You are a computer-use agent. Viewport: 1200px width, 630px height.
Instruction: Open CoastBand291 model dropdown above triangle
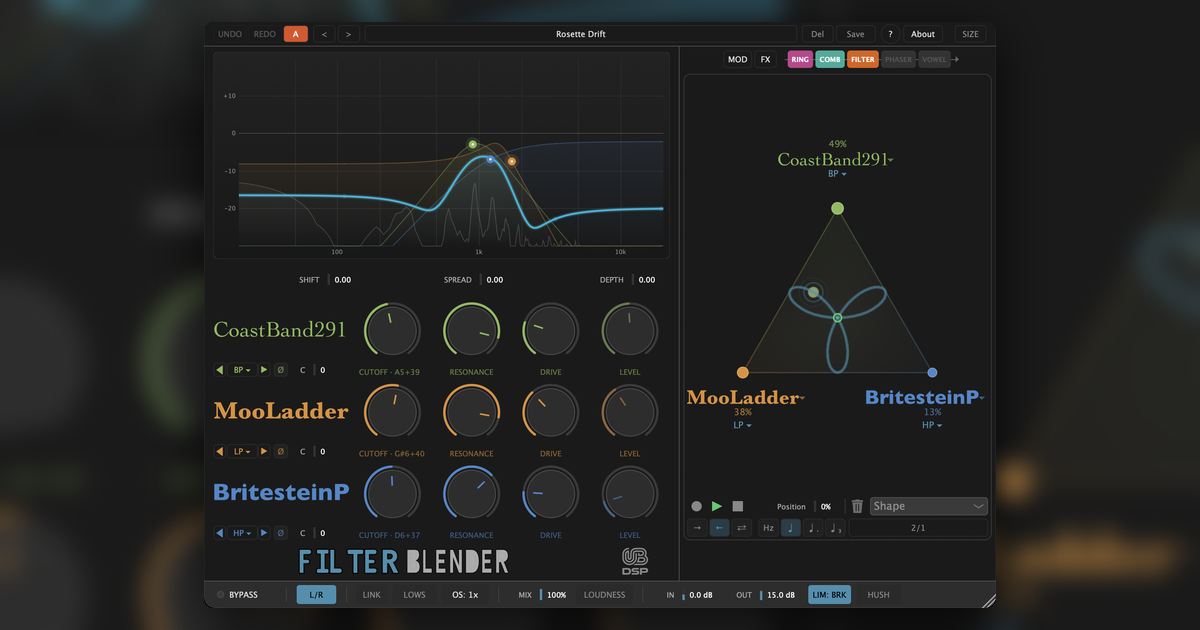coord(836,159)
